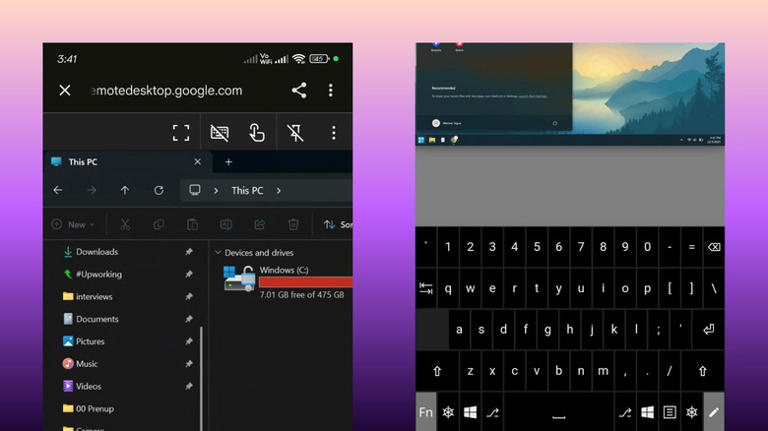Expand chevron after This PC breadcrumb

(279, 191)
